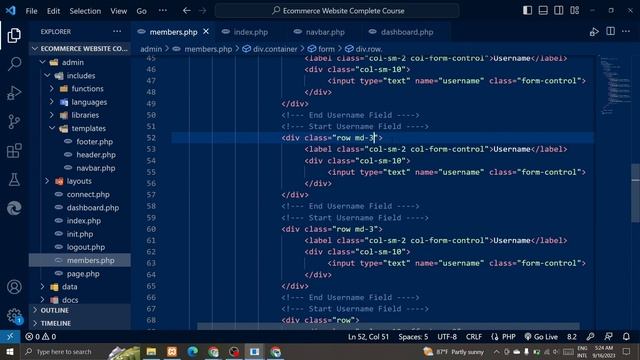Screen dimensions: 640x360
Task: Change end of line sequence CRLF
Action: pos(474,337)
